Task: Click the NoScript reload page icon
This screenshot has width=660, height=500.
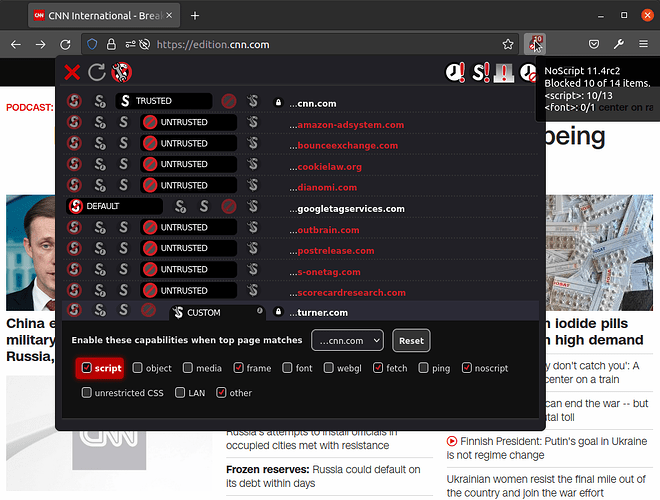Action: [x=97, y=72]
